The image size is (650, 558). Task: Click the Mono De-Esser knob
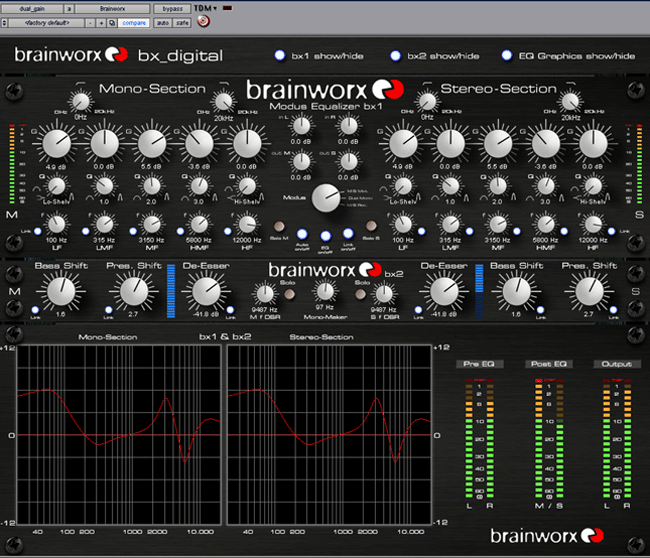coord(206,292)
